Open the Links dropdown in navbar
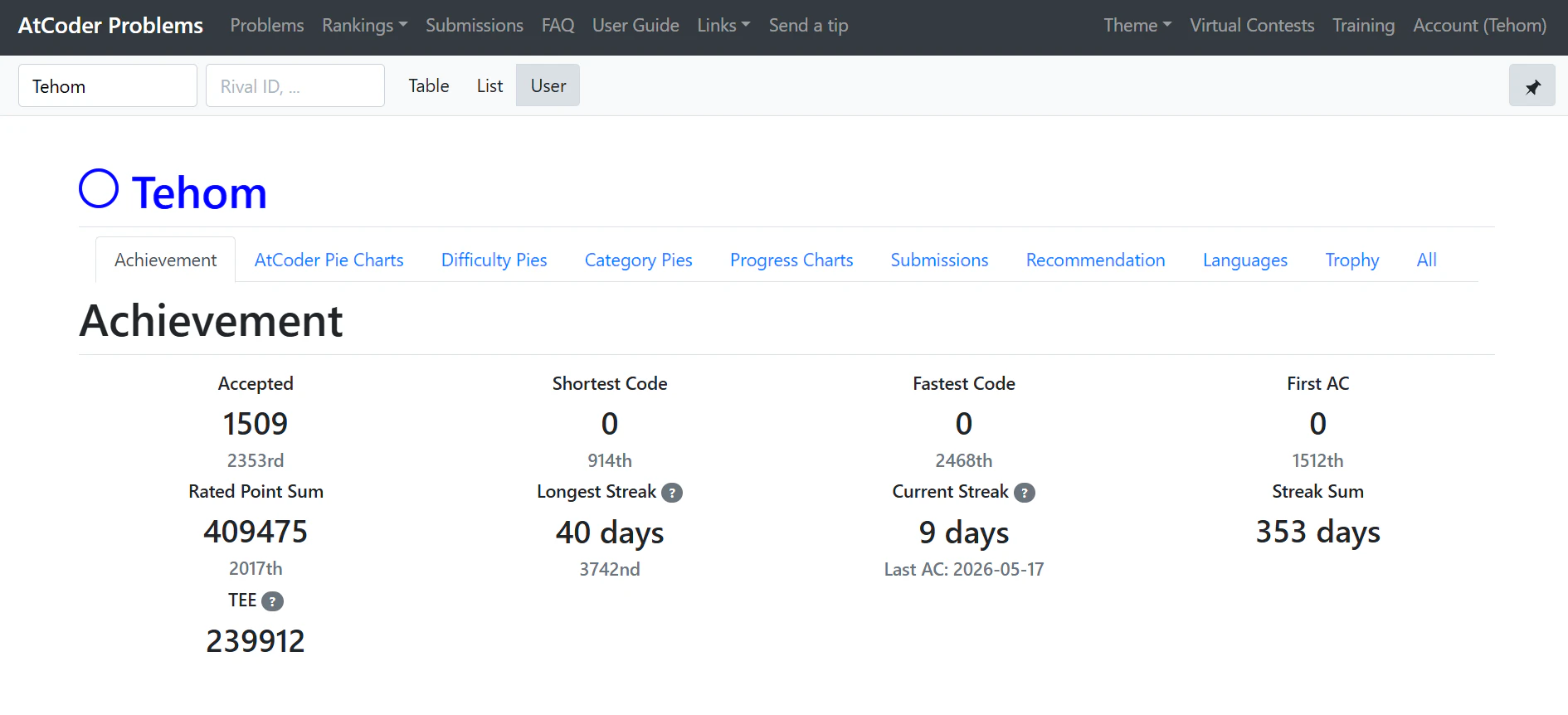The width and height of the screenshot is (1568, 715). [x=723, y=26]
